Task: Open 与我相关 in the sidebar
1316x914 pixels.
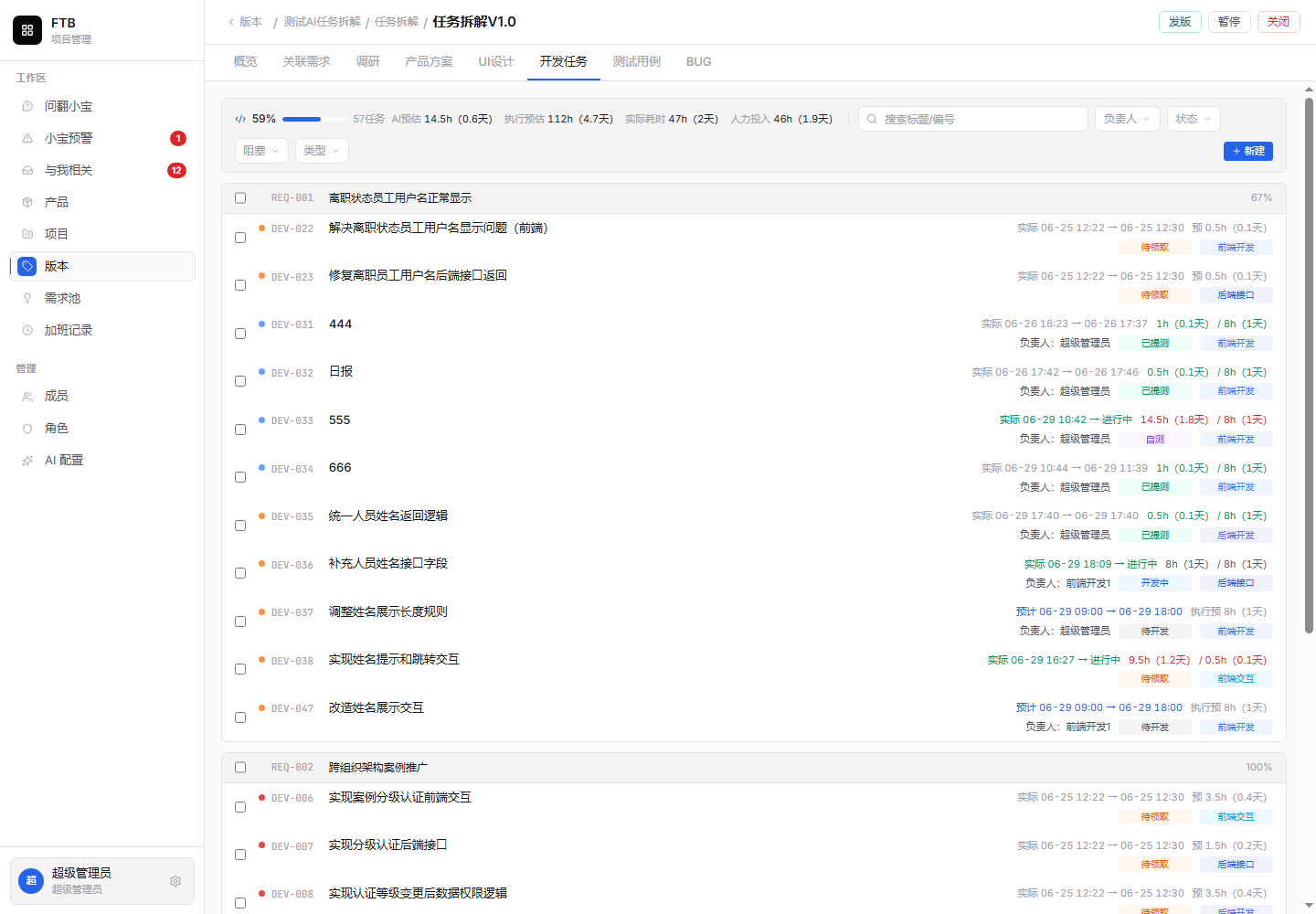Action: click(x=102, y=170)
